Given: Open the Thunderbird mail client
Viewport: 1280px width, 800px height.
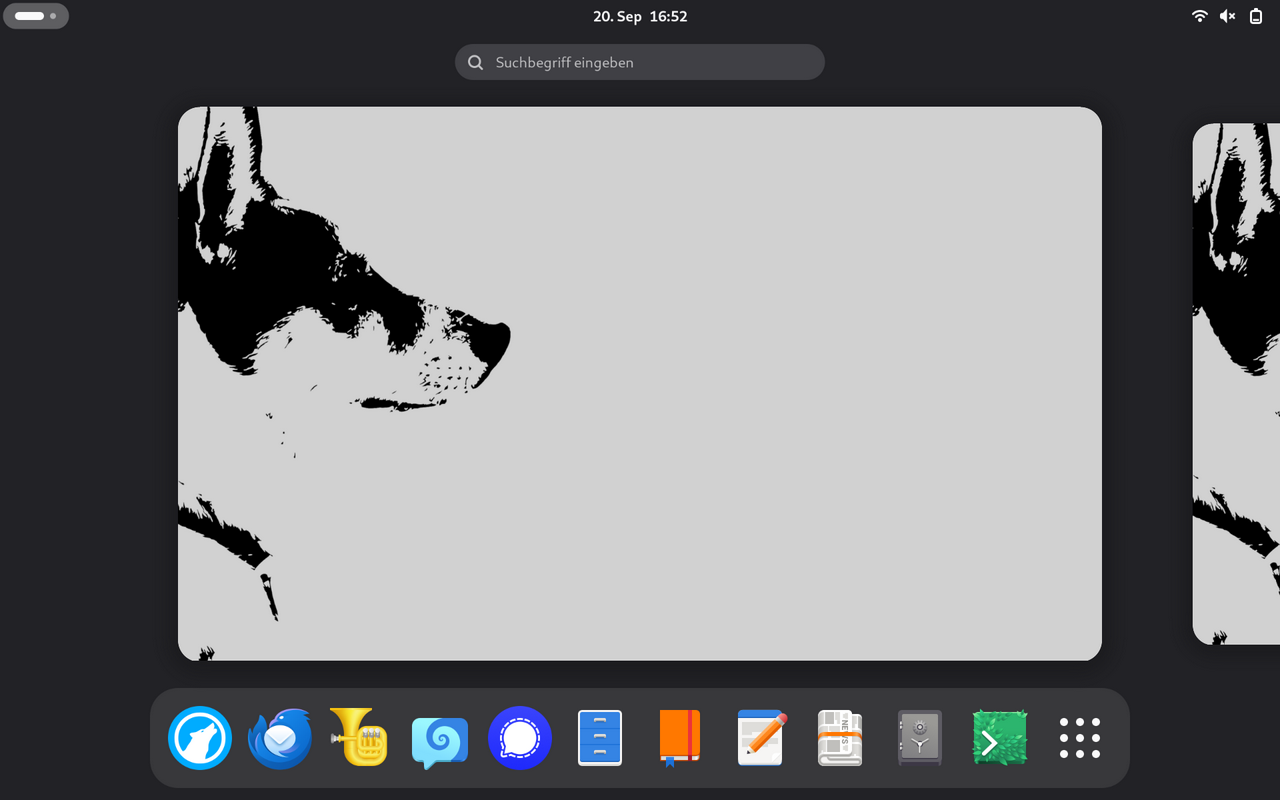Looking at the screenshot, I should (x=280, y=738).
